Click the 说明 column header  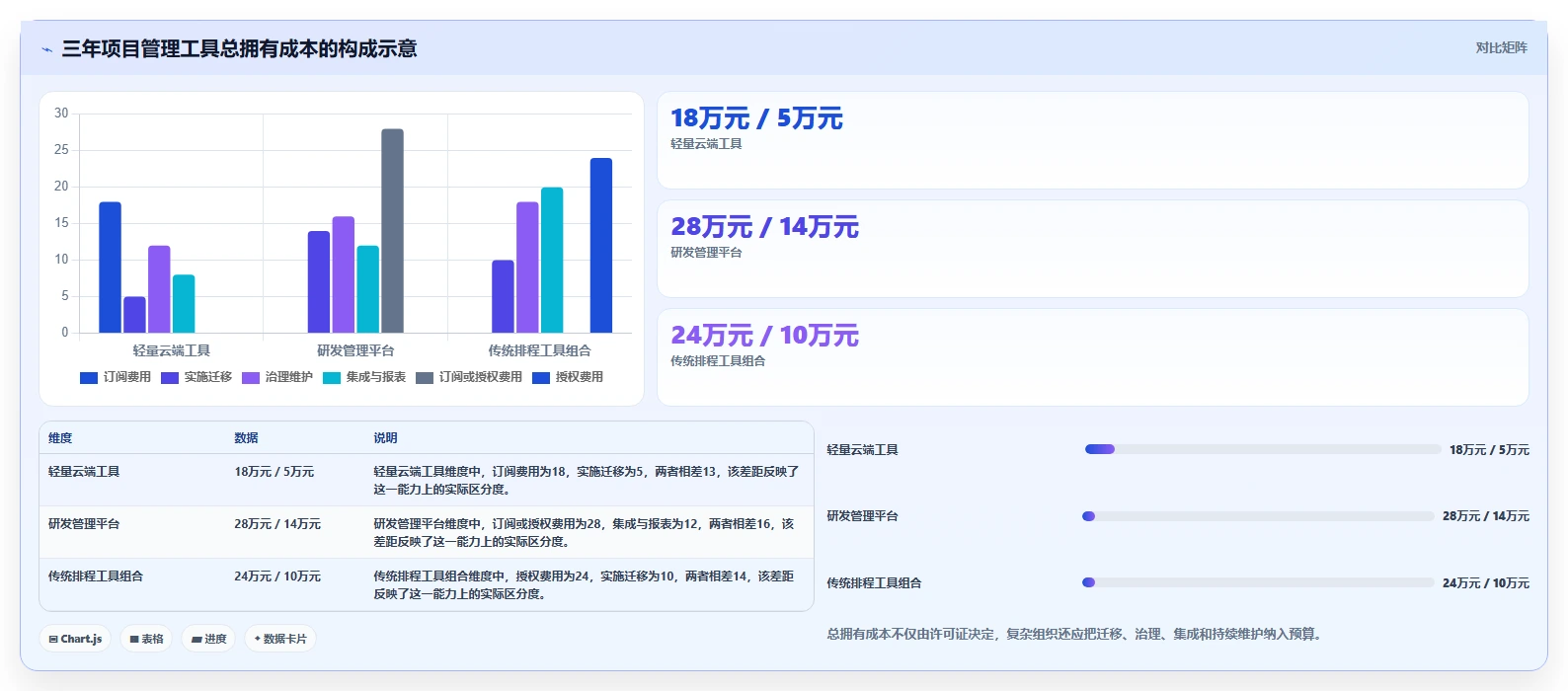385,438
